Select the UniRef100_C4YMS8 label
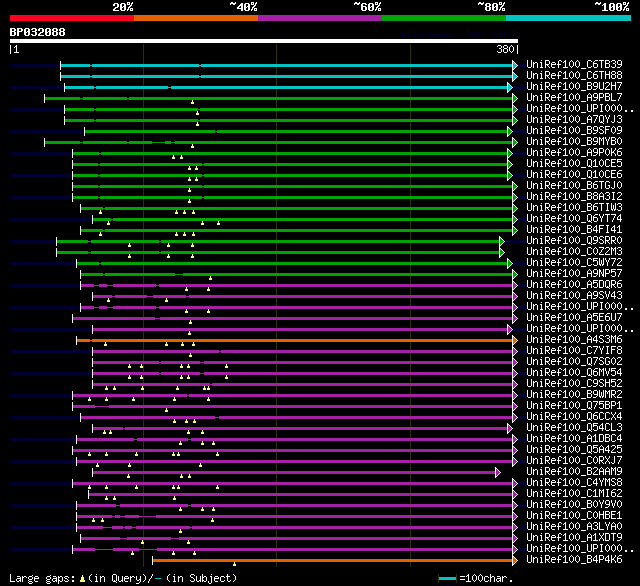 pos(574,483)
